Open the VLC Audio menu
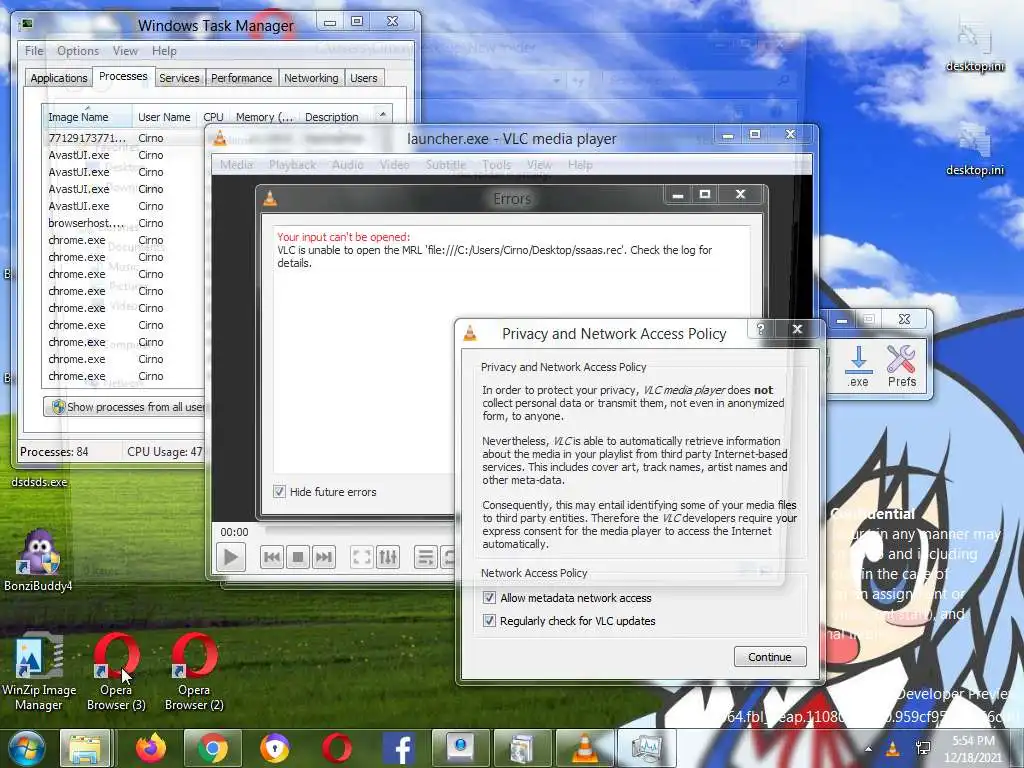 (x=347, y=165)
